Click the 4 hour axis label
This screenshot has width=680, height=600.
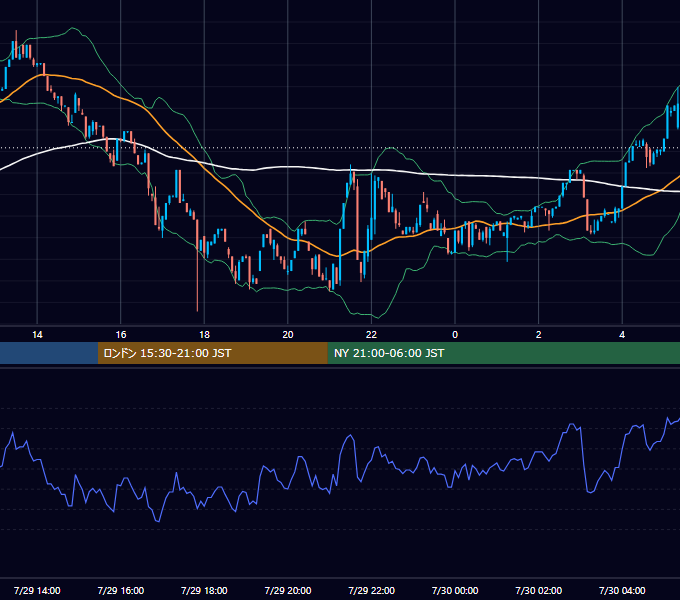tap(622, 335)
